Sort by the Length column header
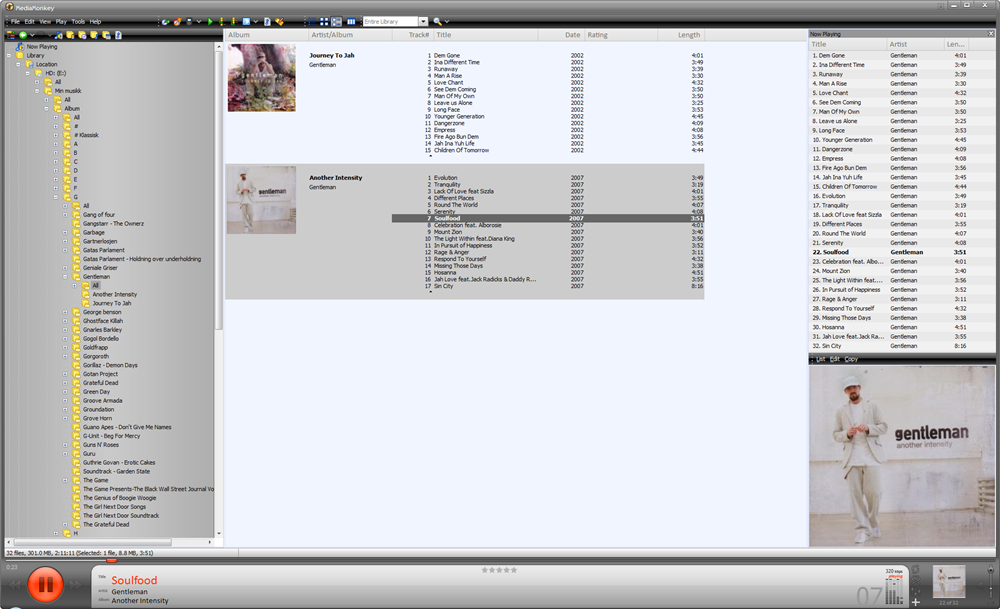Image resolution: width=1000 pixels, height=609 pixels. 680,35
